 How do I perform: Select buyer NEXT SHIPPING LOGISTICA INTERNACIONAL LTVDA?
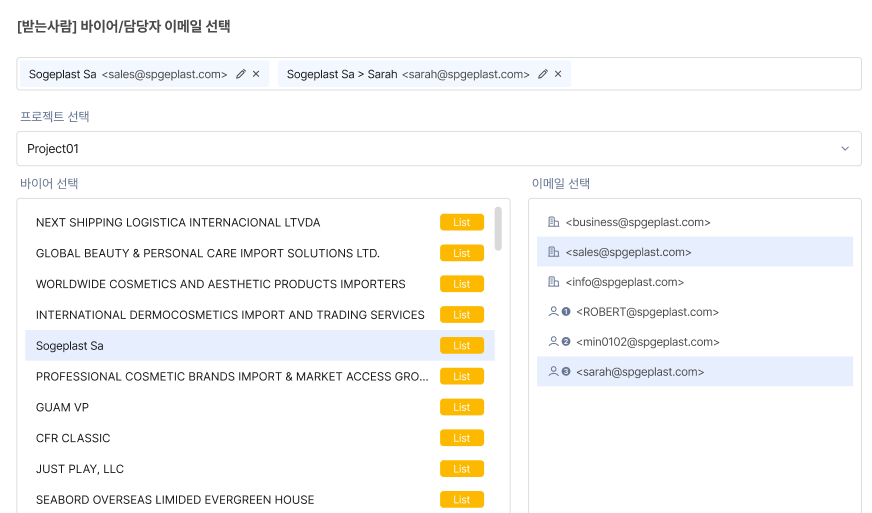(x=178, y=222)
